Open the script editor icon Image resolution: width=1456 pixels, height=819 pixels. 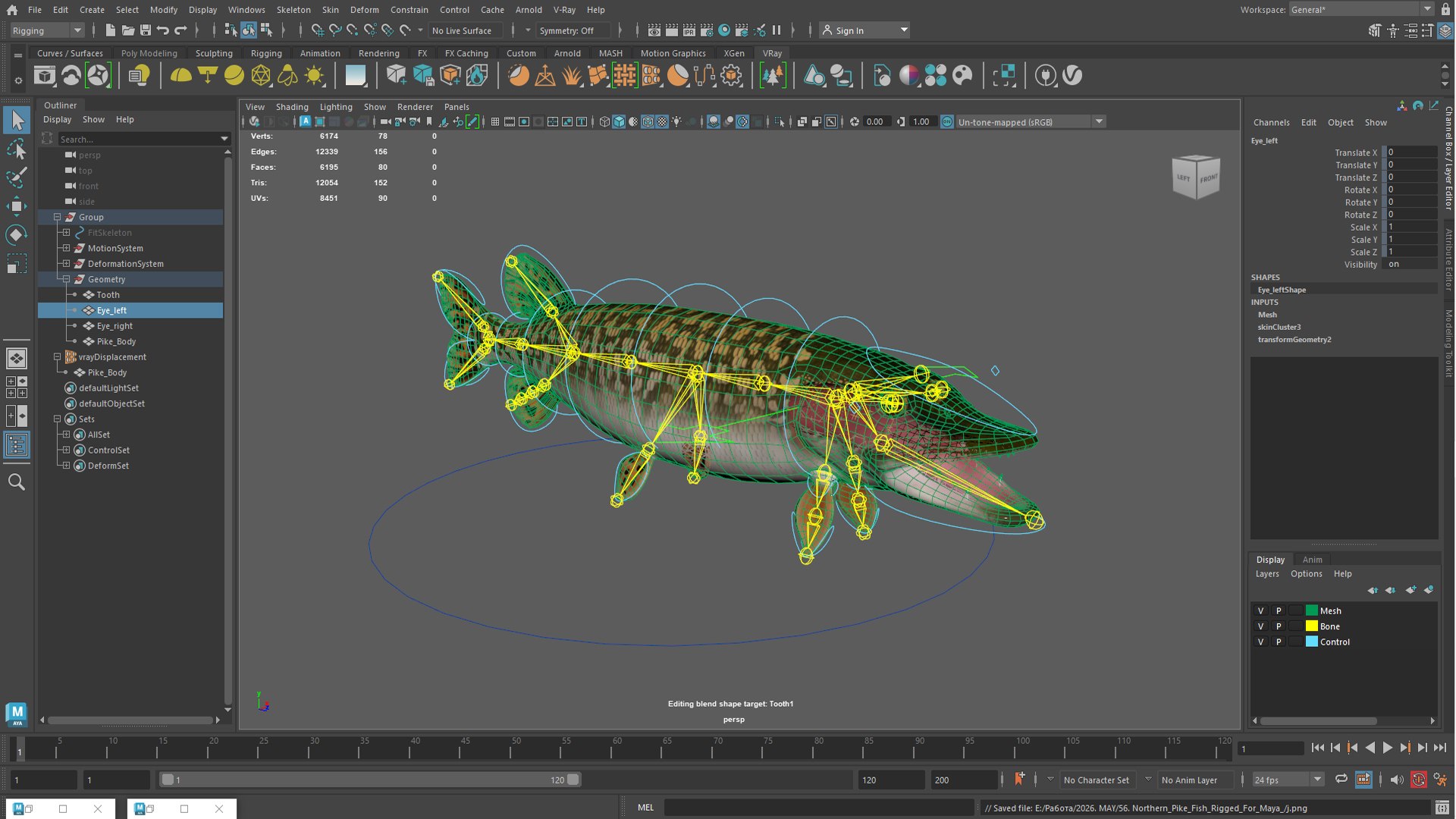1442,808
